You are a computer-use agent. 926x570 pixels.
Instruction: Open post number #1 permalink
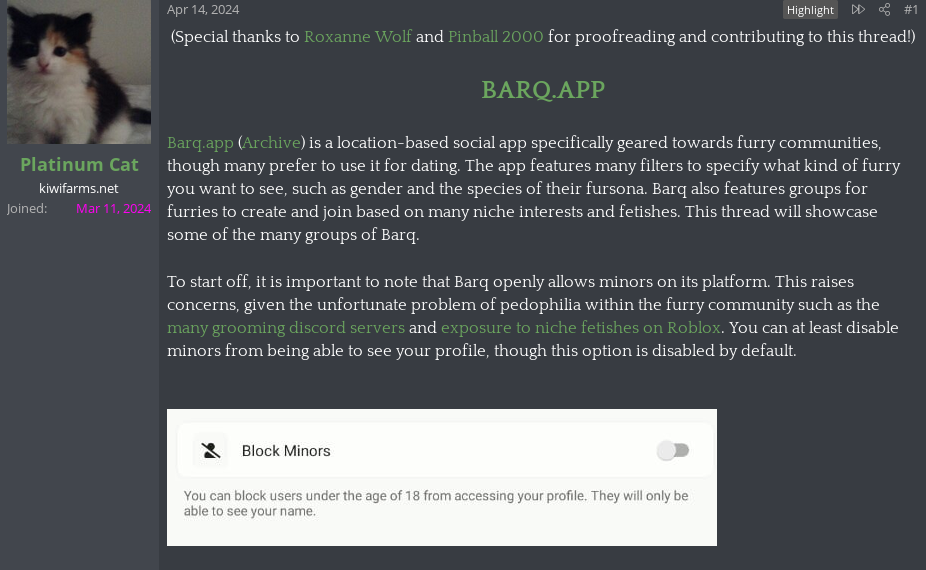pyautogui.click(x=911, y=9)
